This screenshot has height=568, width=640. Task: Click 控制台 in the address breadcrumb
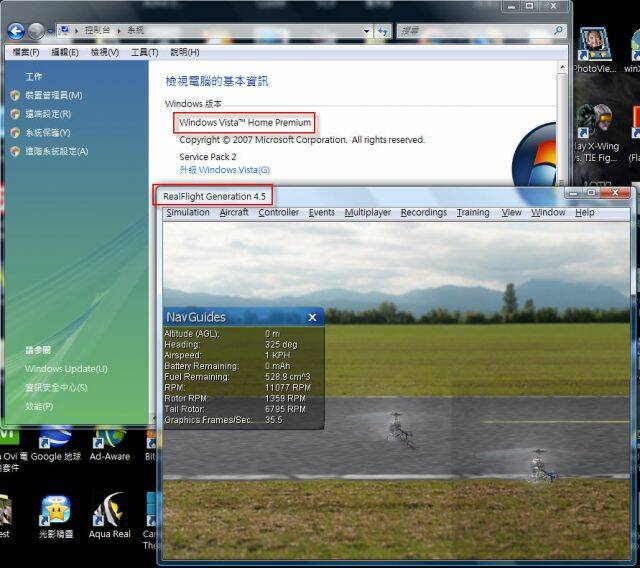[x=97, y=31]
